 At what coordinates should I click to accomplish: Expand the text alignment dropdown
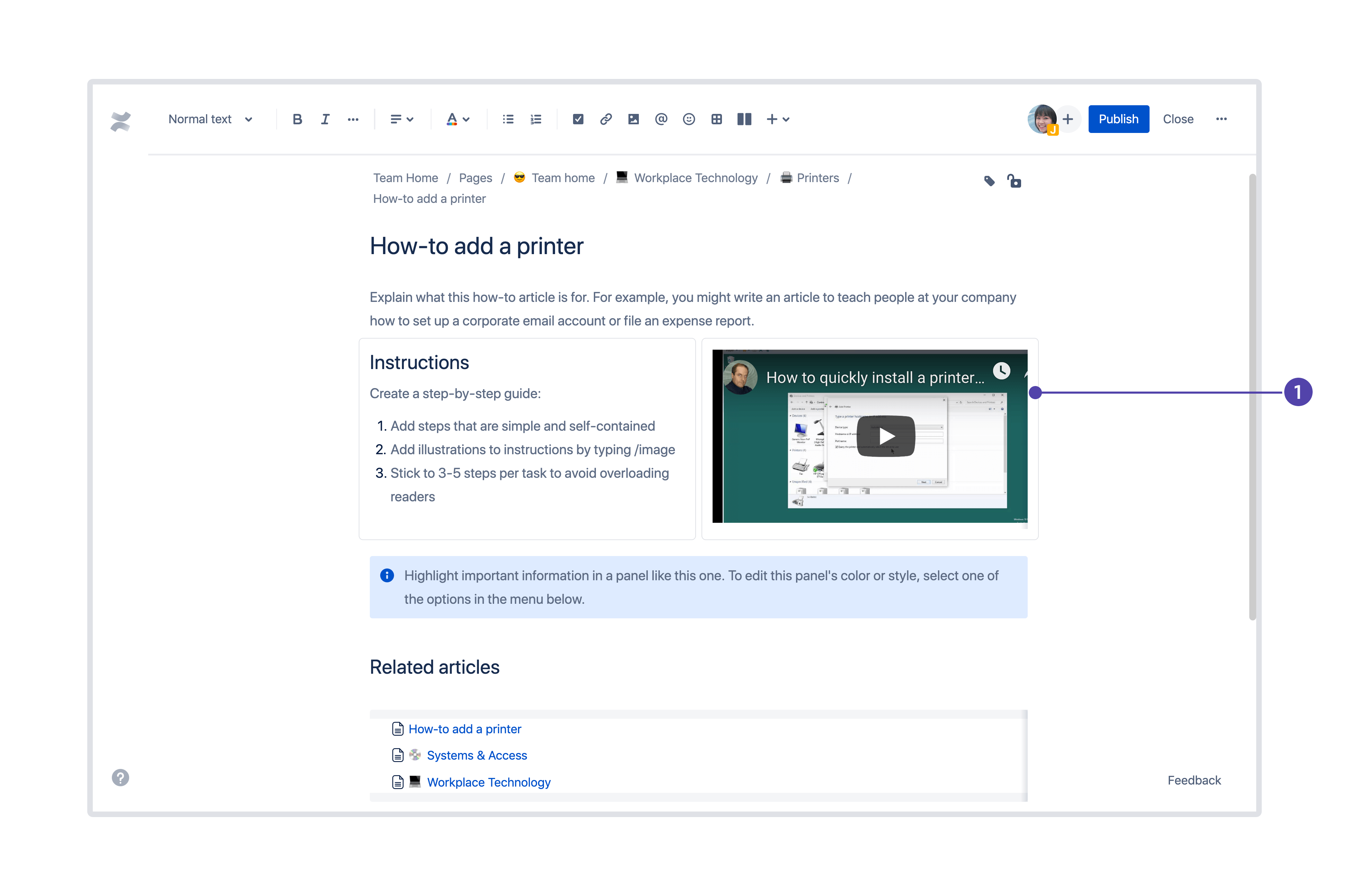click(x=402, y=119)
